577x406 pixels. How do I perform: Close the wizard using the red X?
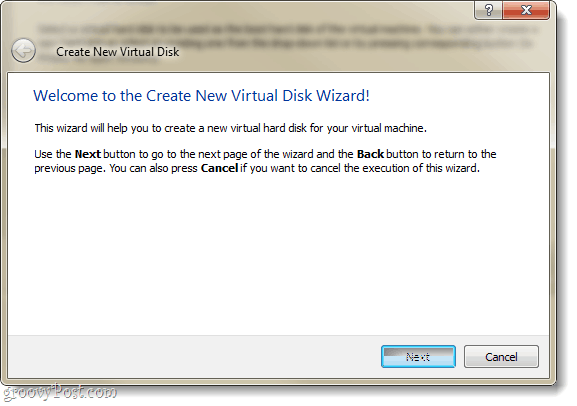click(526, 10)
